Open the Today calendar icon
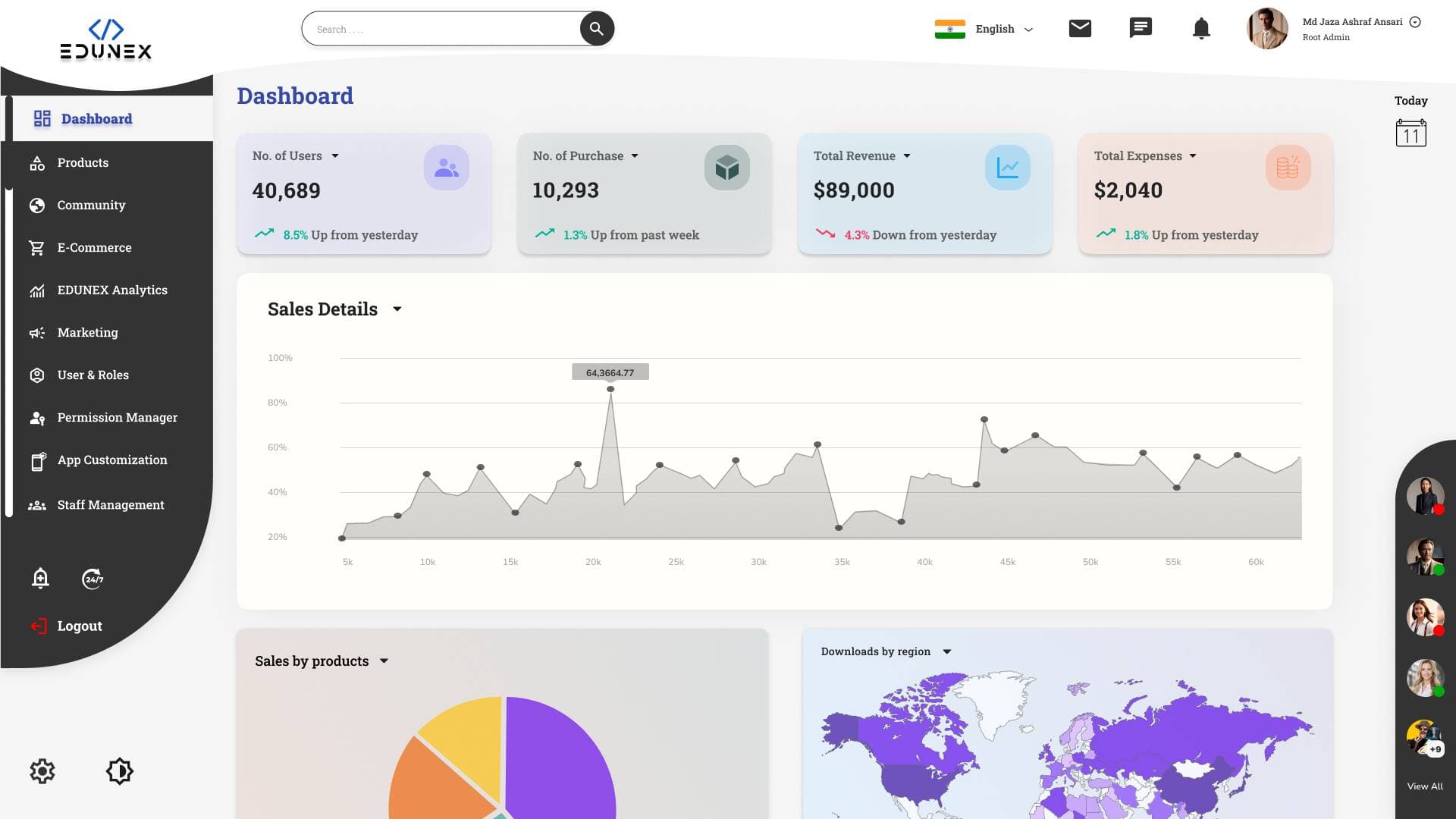The height and width of the screenshot is (819, 1456). click(1410, 133)
